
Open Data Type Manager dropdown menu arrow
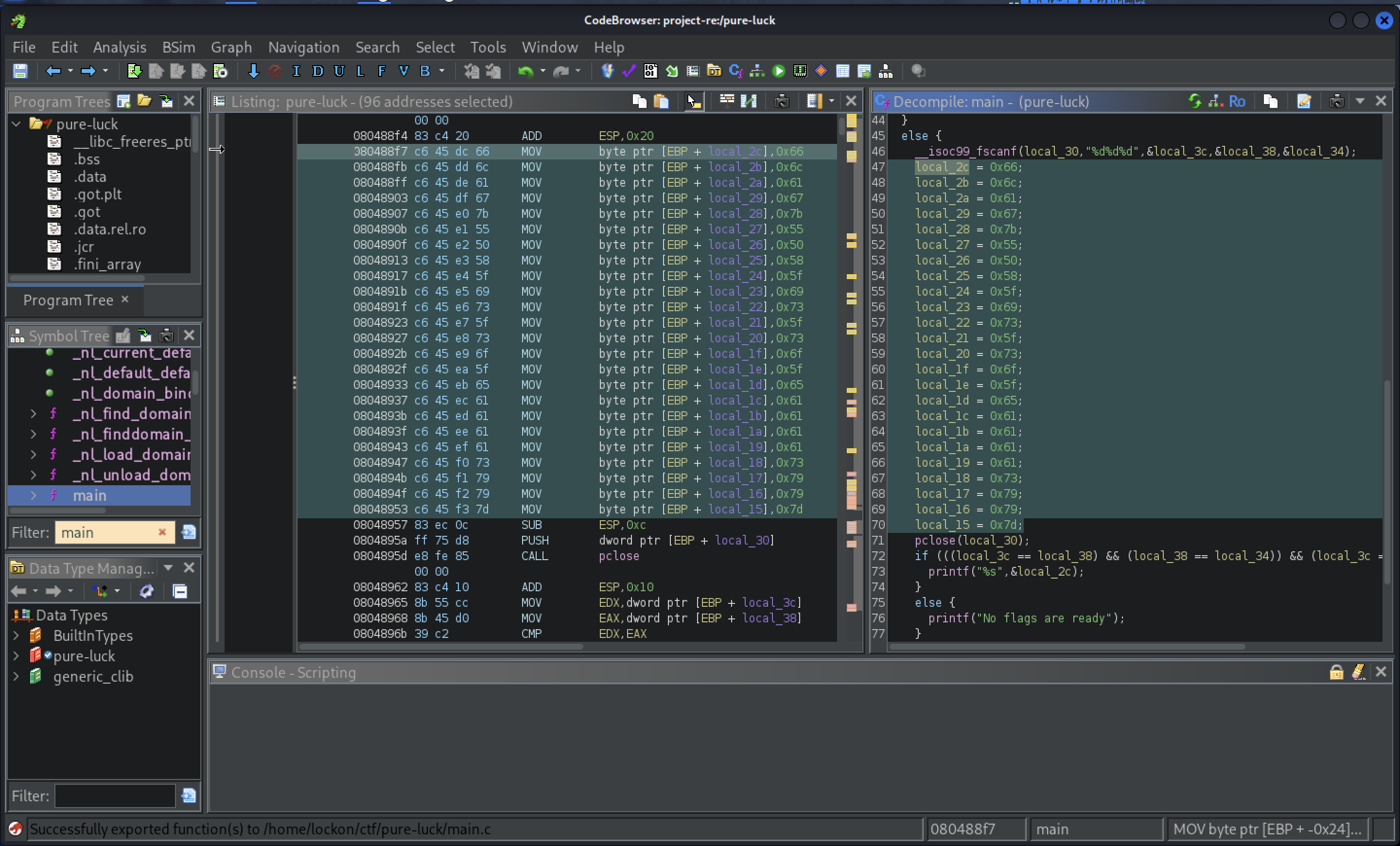point(168,567)
